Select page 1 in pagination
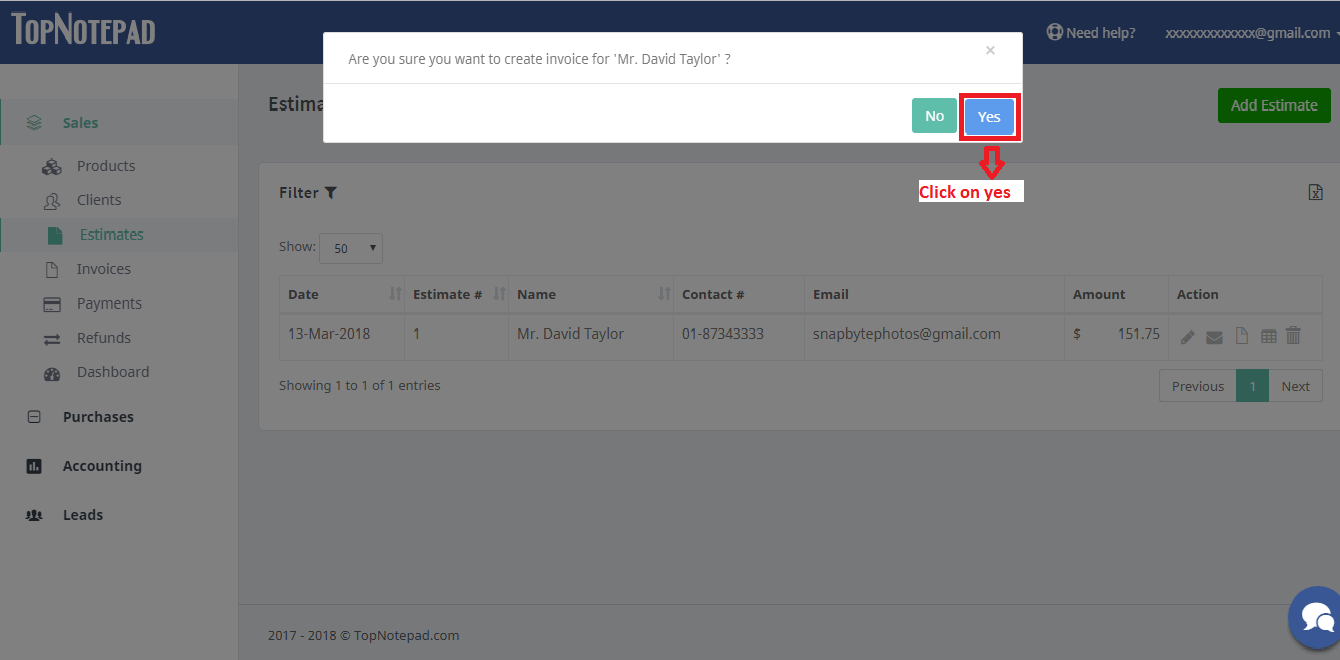 [1252, 386]
